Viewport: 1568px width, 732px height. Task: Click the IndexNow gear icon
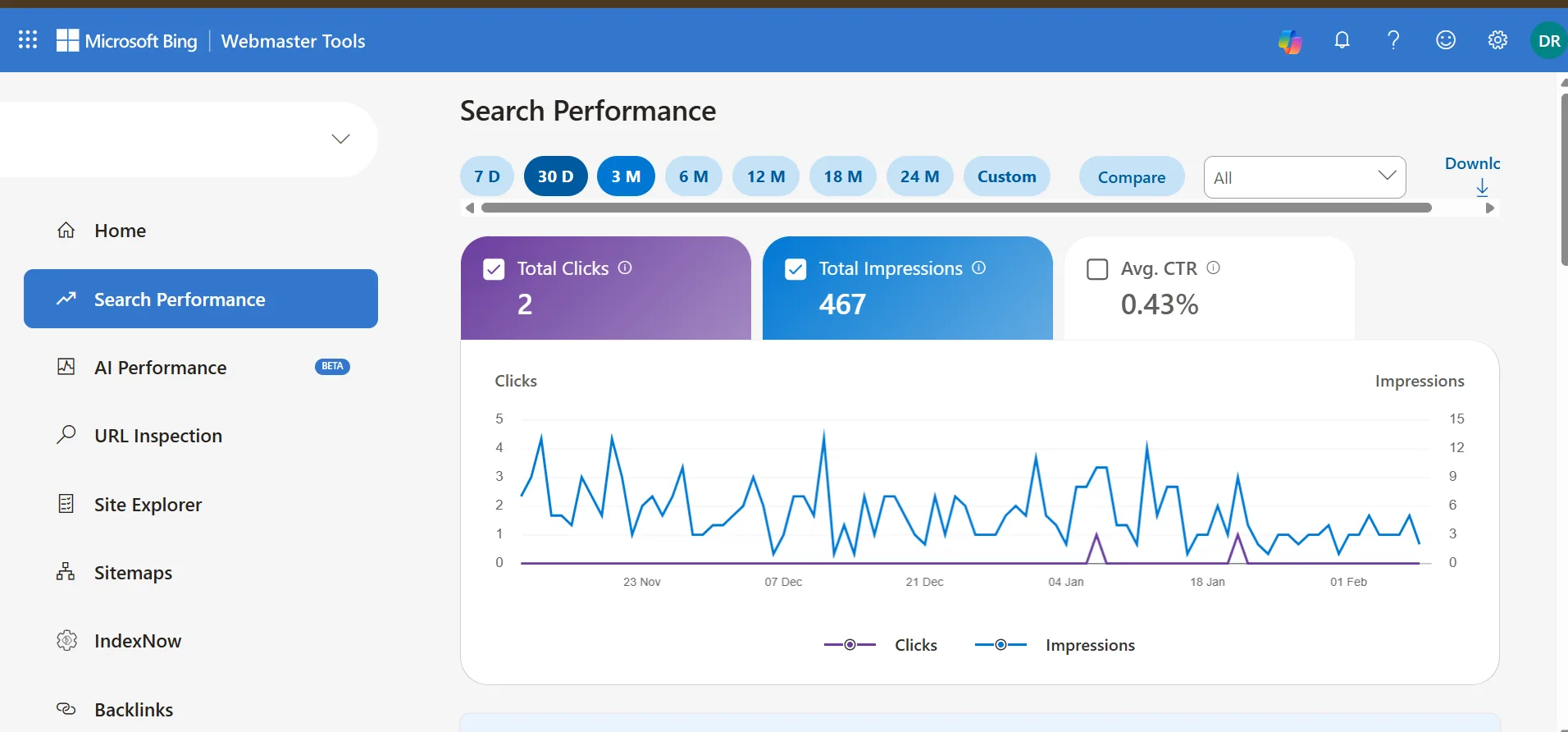click(66, 640)
